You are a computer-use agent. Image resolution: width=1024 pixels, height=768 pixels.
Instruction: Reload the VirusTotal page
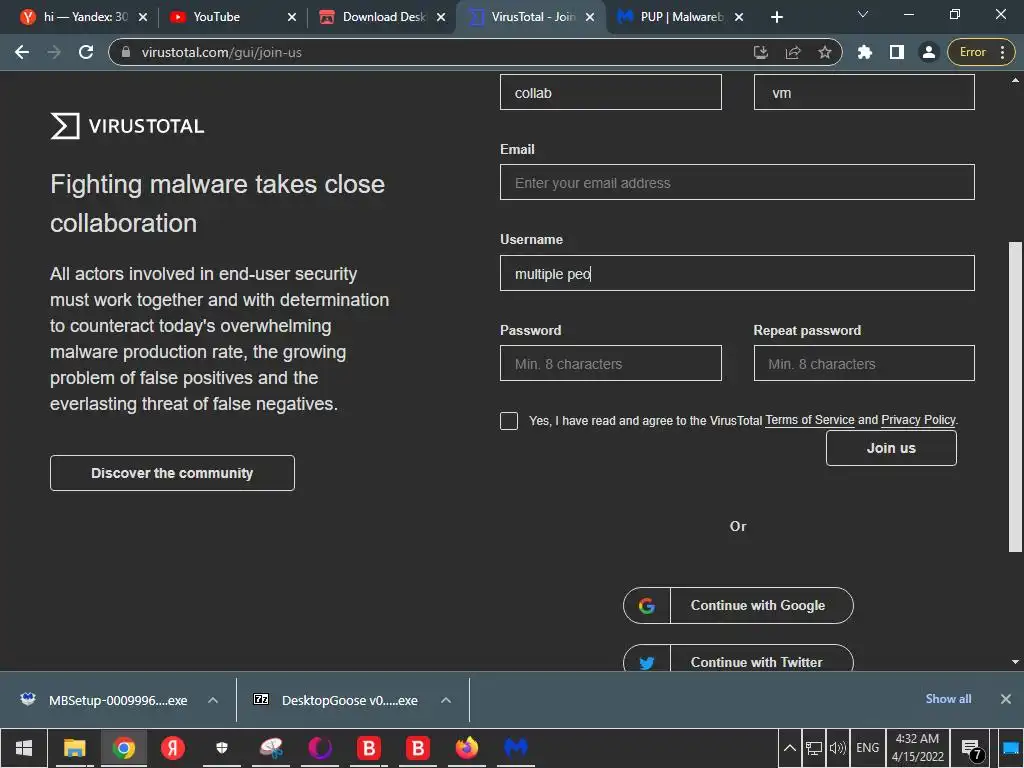point(86,52)
